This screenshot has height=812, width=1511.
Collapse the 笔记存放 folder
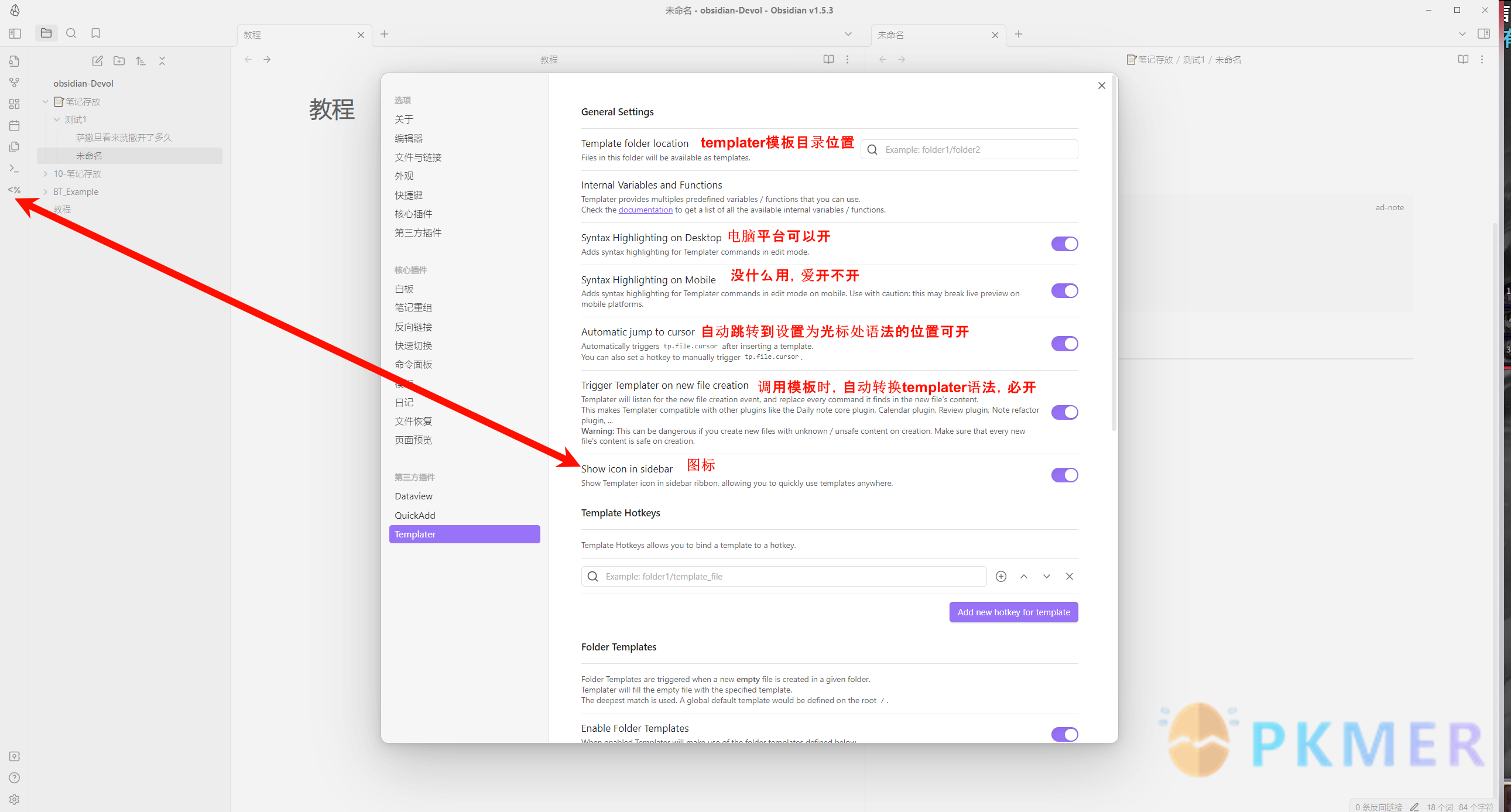(x=45, y=101)
